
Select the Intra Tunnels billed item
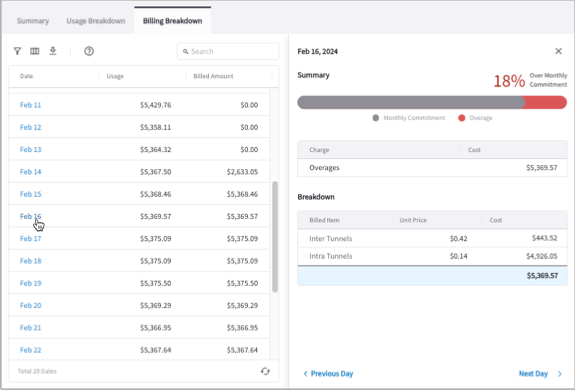coord(330,256)
